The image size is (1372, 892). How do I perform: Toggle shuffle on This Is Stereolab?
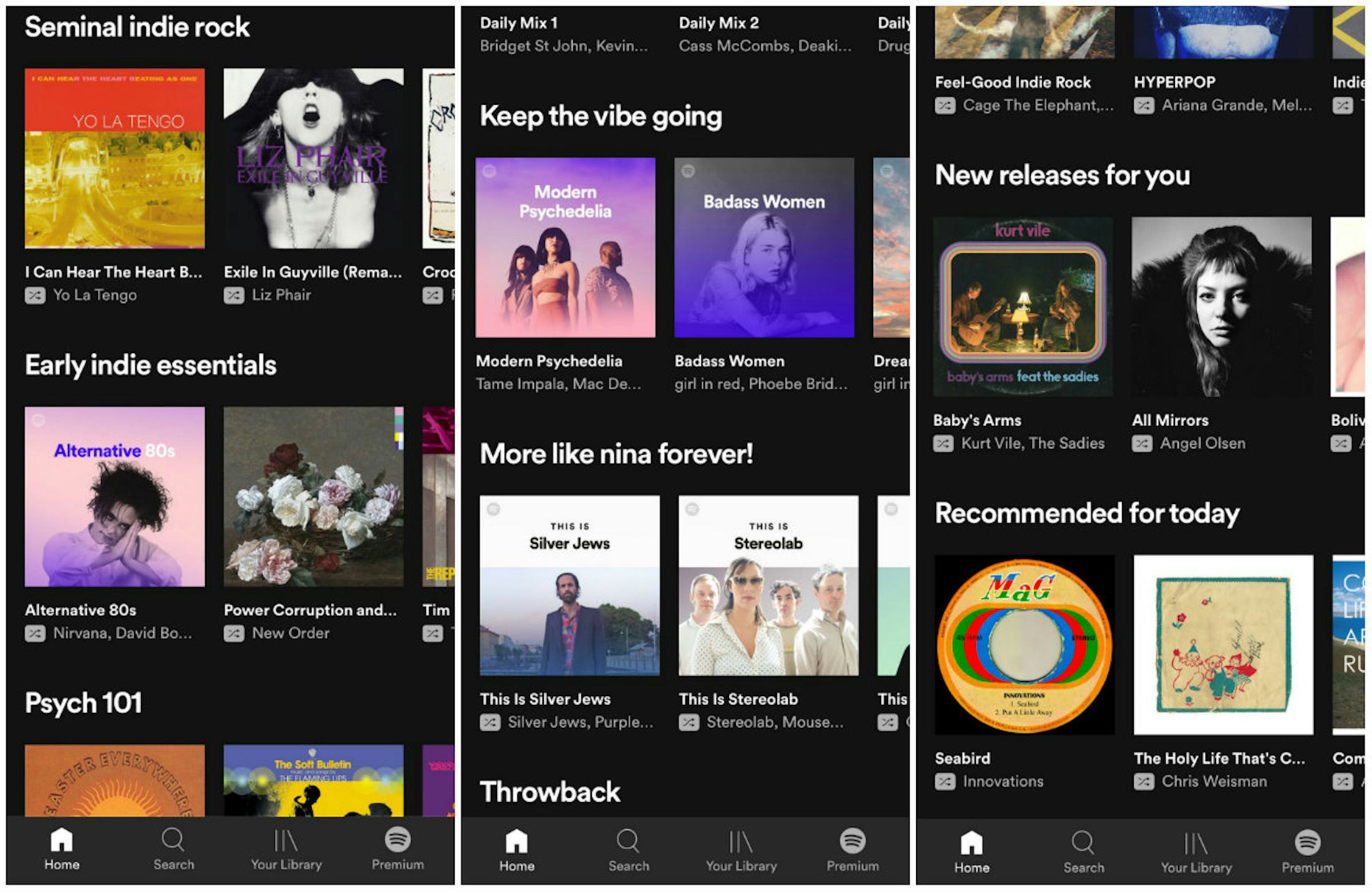point(690,722)
